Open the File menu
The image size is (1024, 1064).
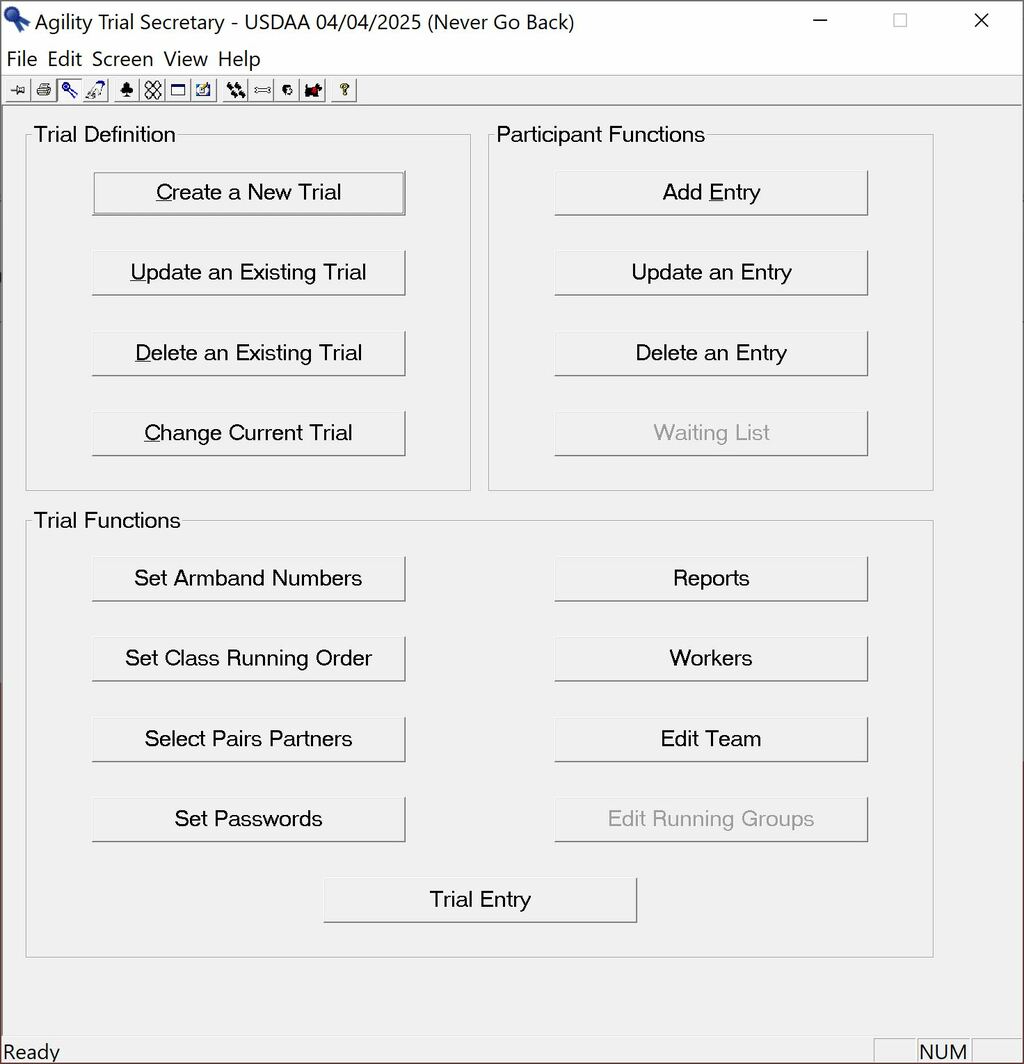(x=21, y=59)
